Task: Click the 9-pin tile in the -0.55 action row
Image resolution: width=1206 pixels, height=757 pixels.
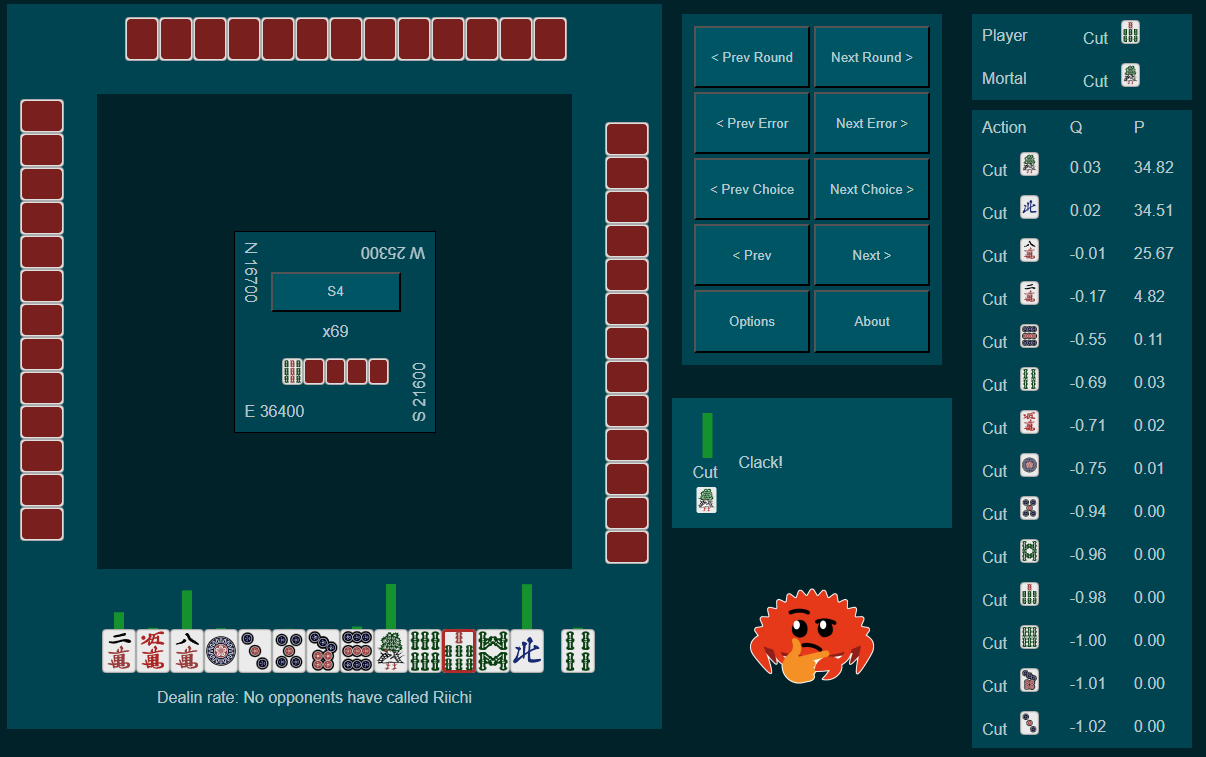Action: 1029,337
